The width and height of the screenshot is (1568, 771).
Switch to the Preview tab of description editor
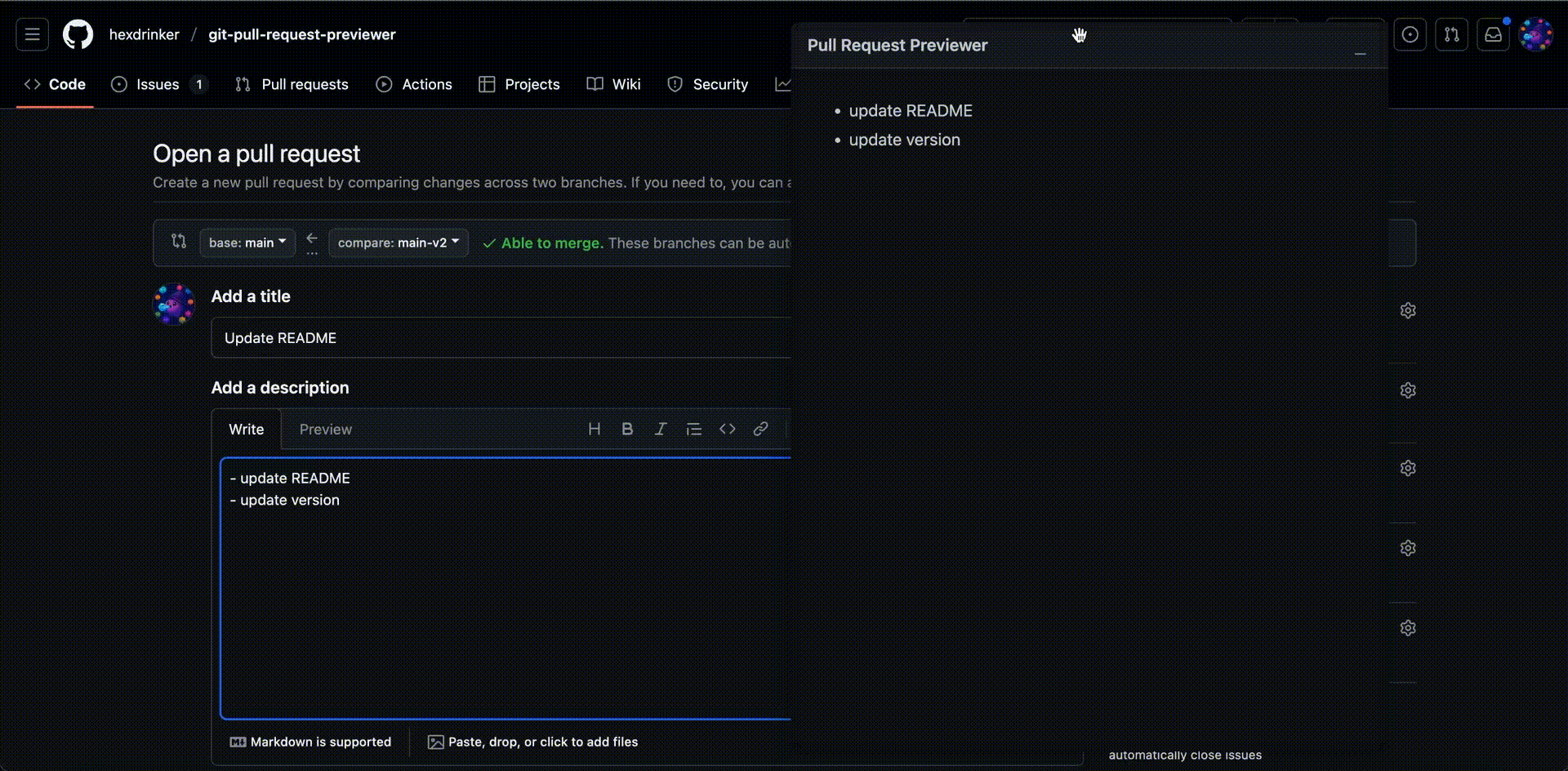pyautogui.click(x=326, y=430)
